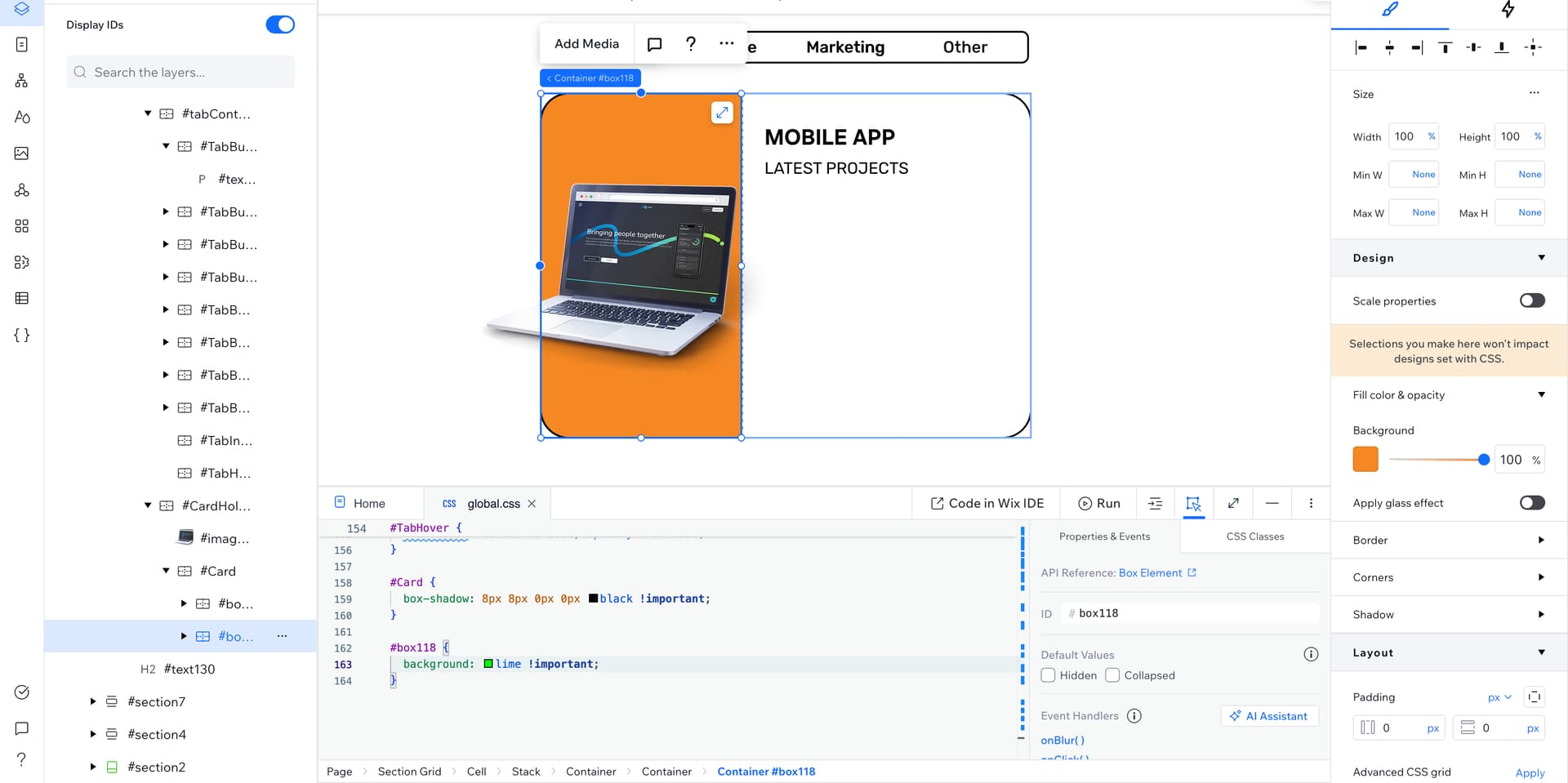Align element to left edge

pos(1361,47)
